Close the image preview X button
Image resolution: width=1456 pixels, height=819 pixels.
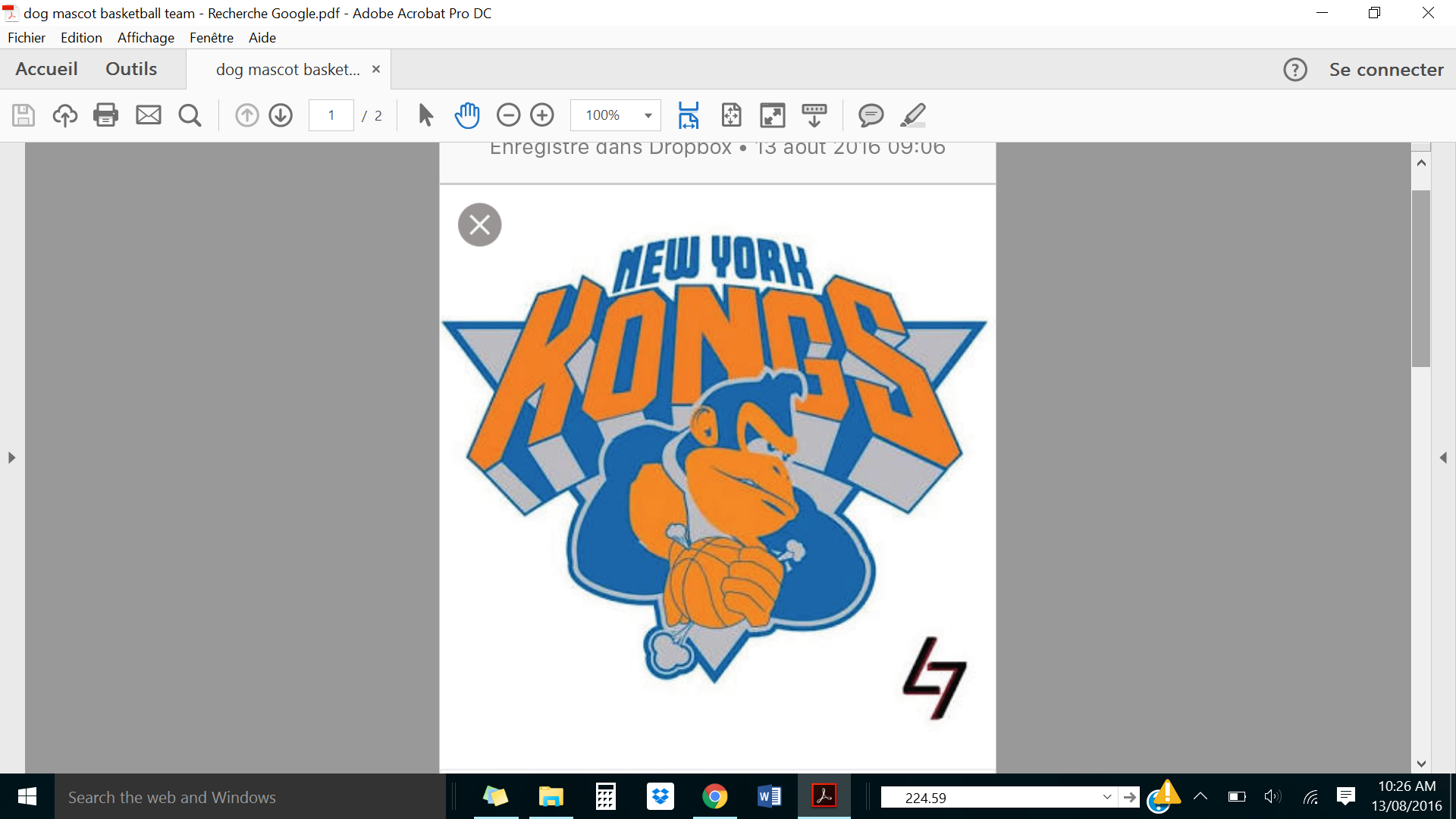[x=479, y=224]
